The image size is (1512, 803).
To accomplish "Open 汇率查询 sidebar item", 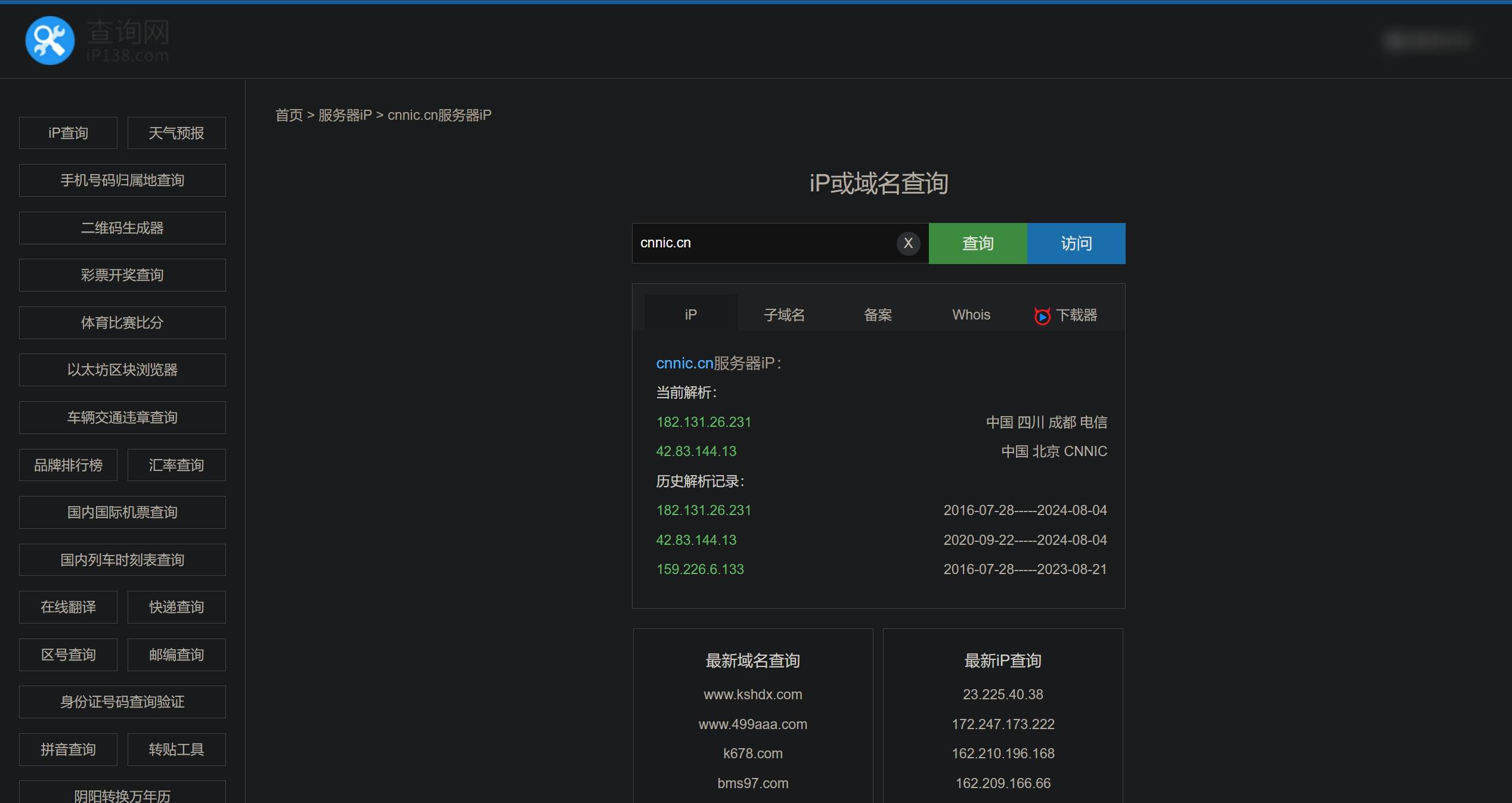I will click(x=176, y=465).
